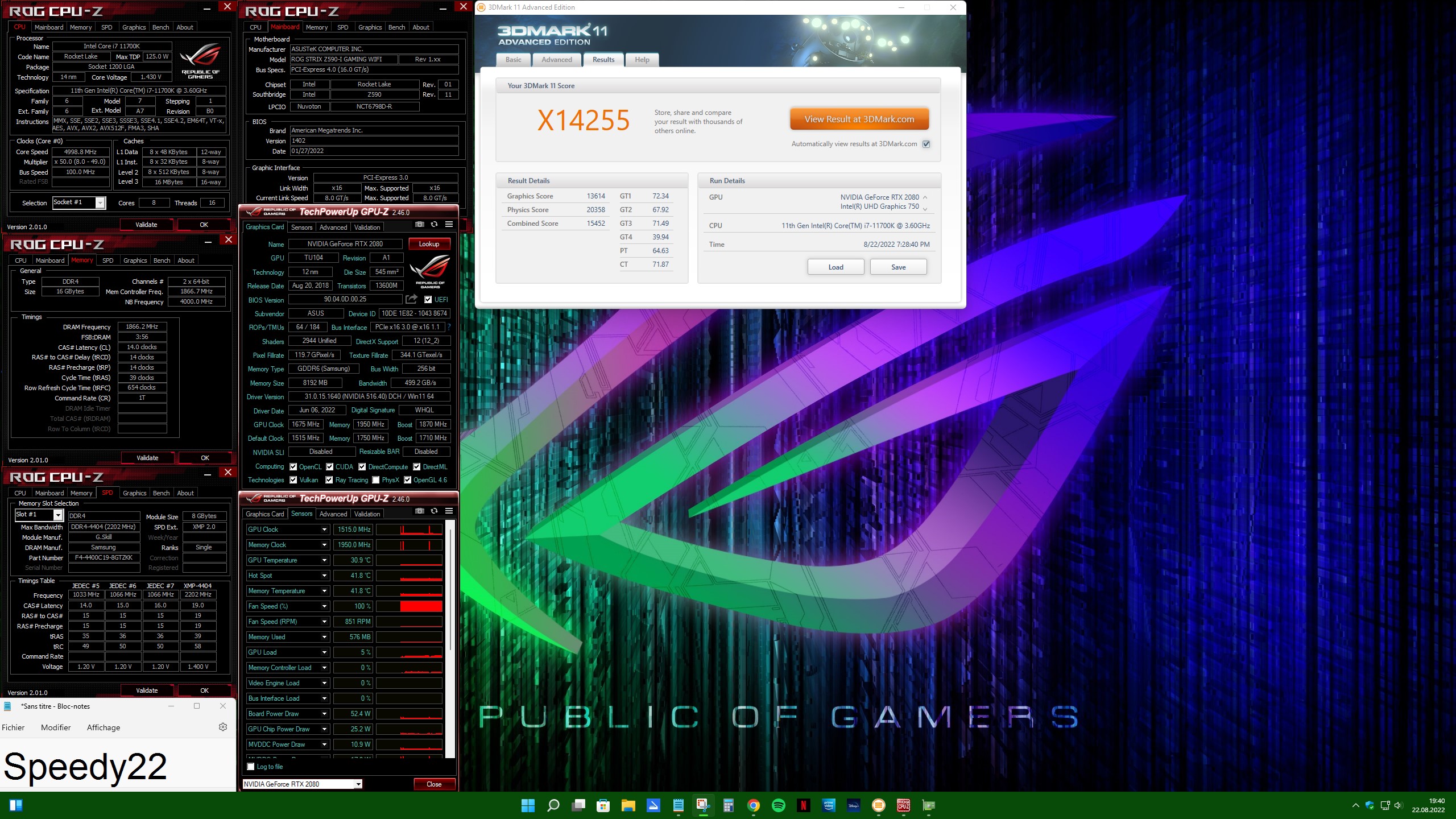Open volume control in system tray

tap(1399, 805)
